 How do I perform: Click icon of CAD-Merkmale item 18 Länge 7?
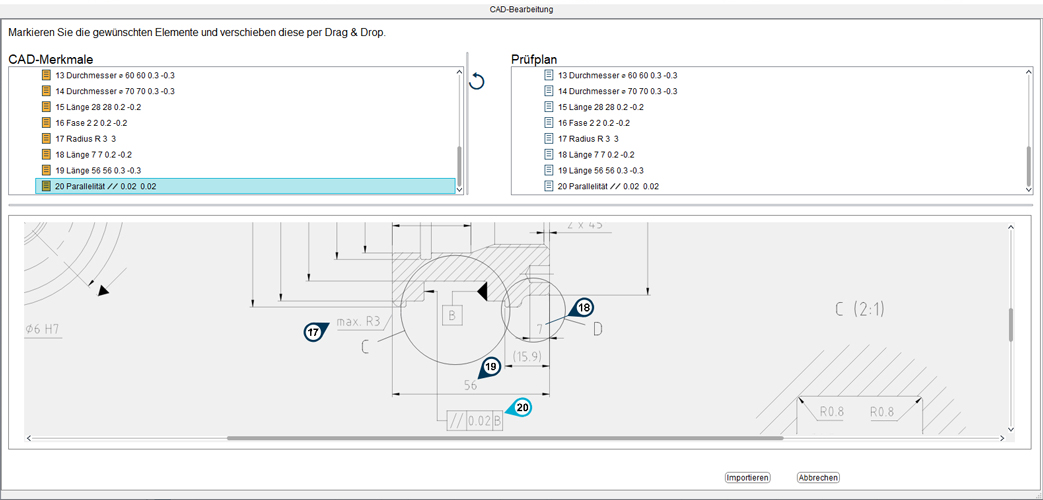click(x=46, y=154)
